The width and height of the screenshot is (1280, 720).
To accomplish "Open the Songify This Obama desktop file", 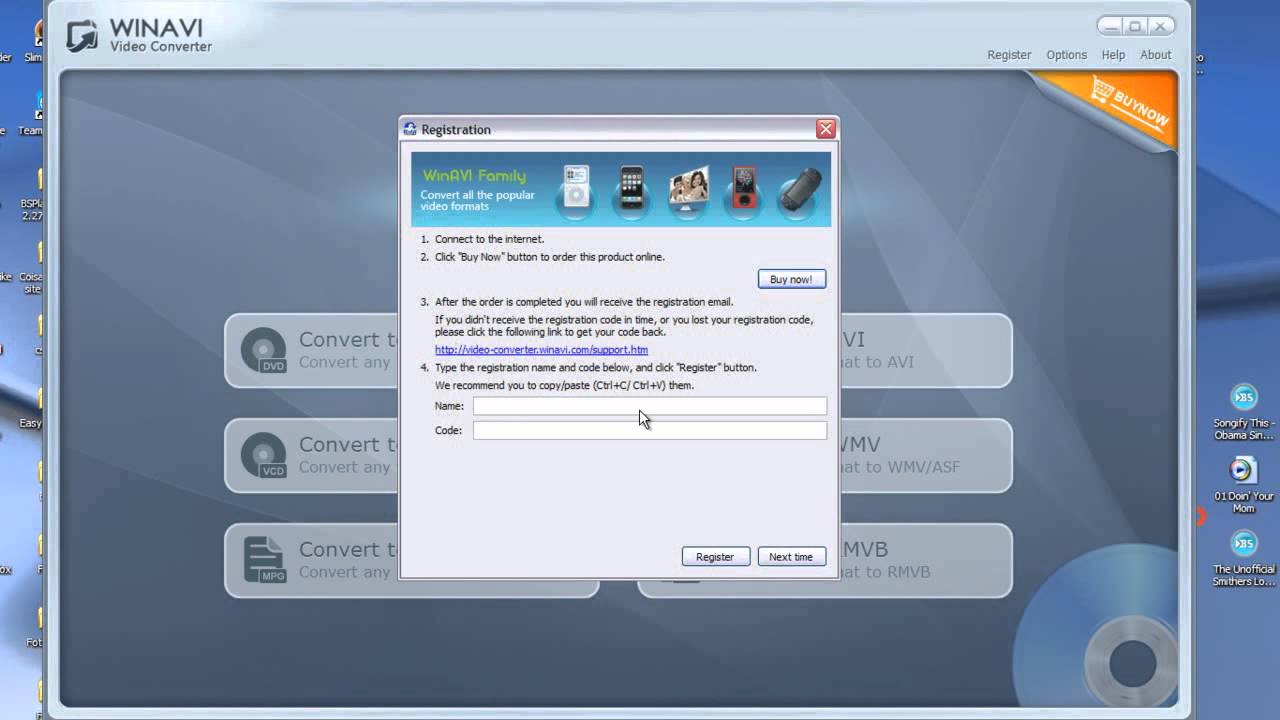I will pos(1243,411).
